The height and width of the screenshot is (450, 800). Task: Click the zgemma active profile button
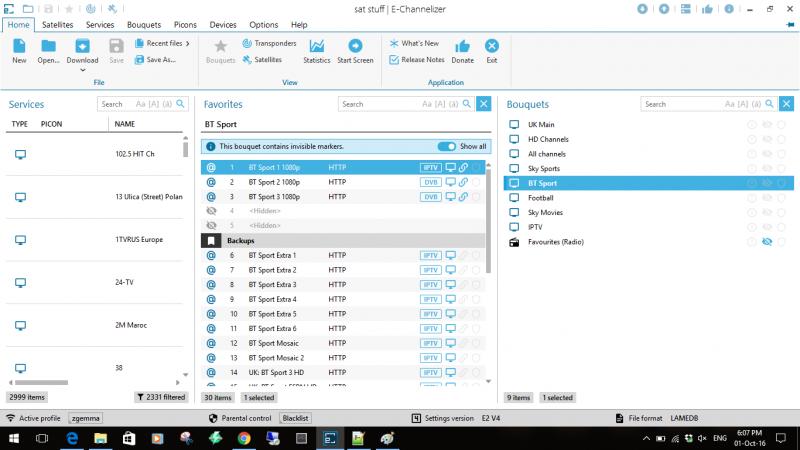[x=85, y=418]
